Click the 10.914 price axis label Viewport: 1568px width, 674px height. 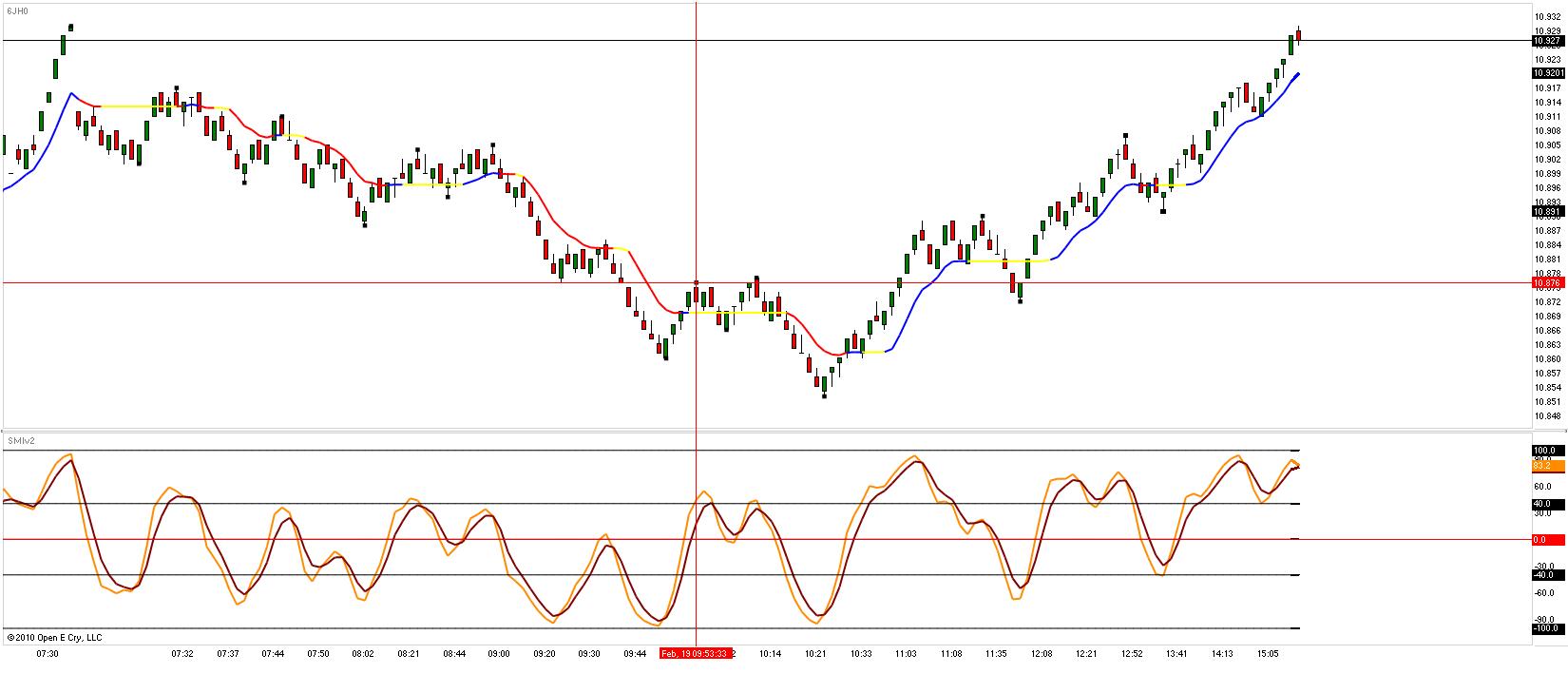1547,102
